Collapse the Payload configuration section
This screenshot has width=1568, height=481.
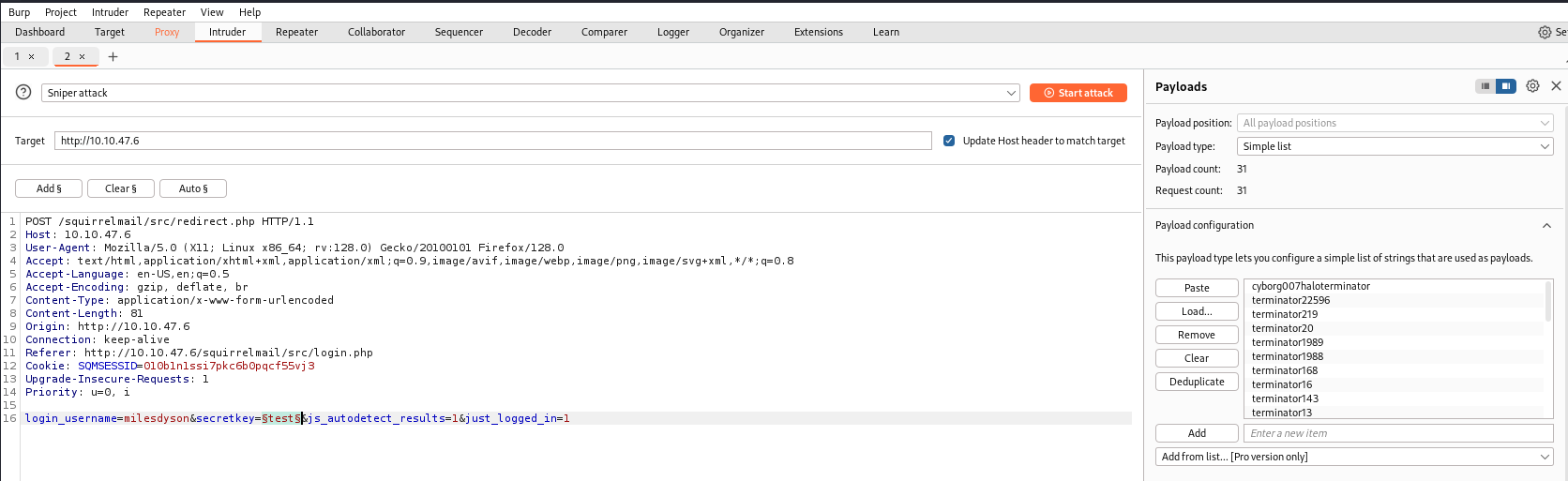tap(1546, 225)
